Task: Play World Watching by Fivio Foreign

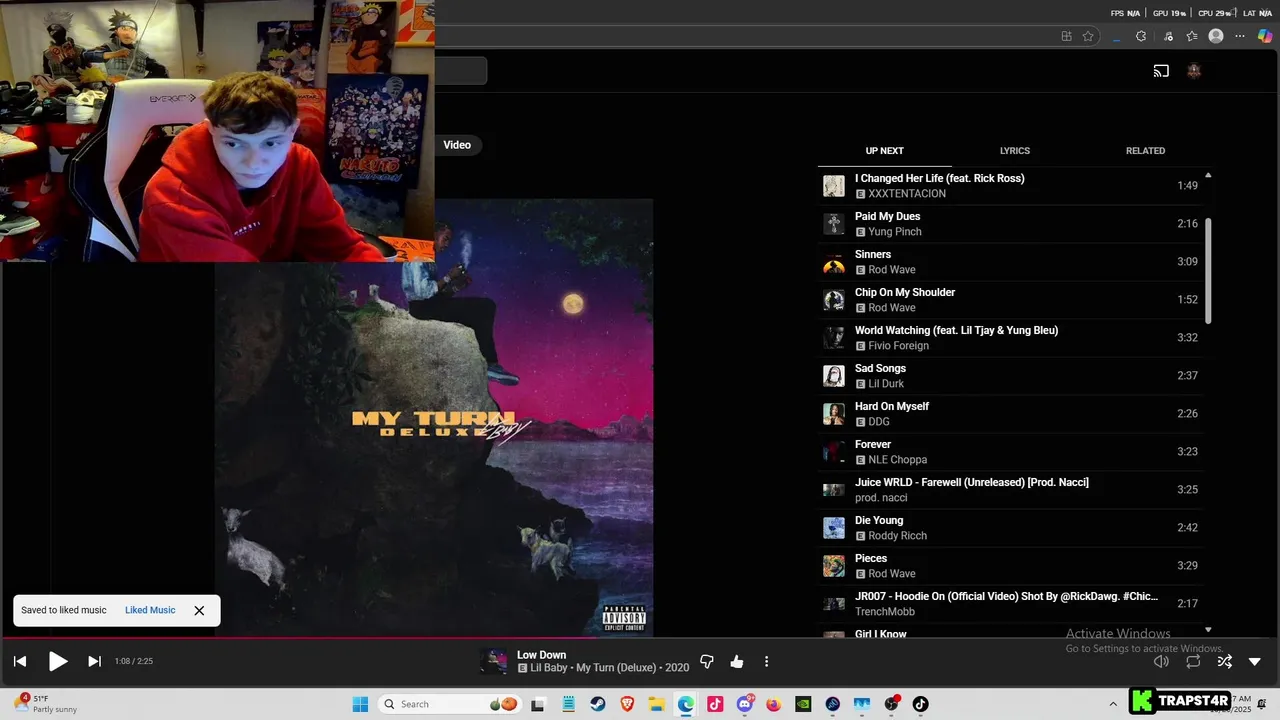Action: coord(1010,338)
